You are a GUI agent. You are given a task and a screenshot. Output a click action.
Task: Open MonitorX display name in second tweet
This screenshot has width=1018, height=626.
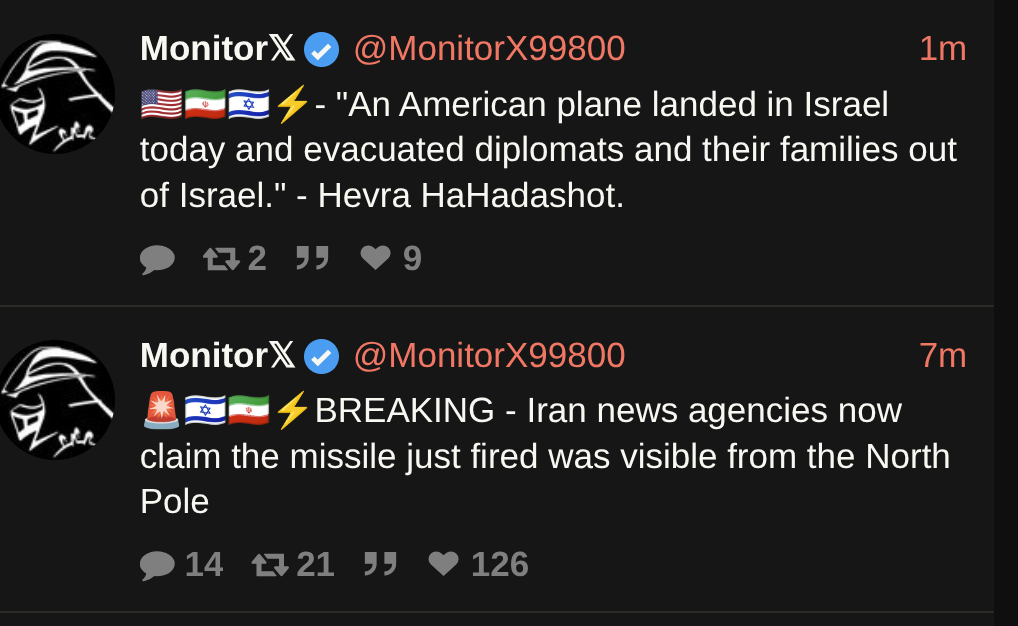pos(217,355)
